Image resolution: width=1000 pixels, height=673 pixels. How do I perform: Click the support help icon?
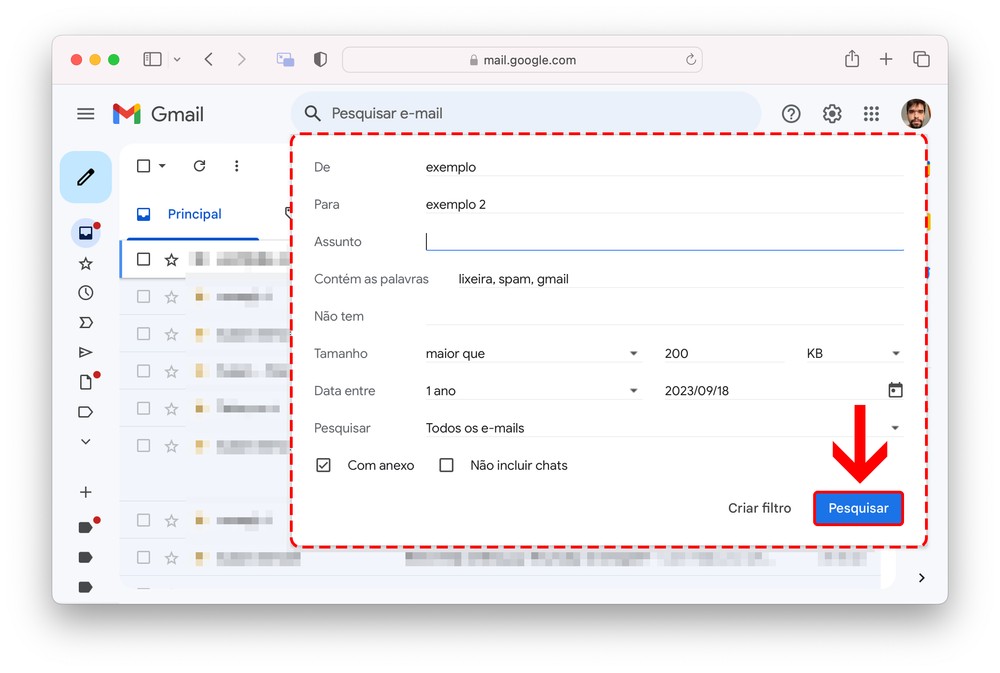tap(791, 114)
